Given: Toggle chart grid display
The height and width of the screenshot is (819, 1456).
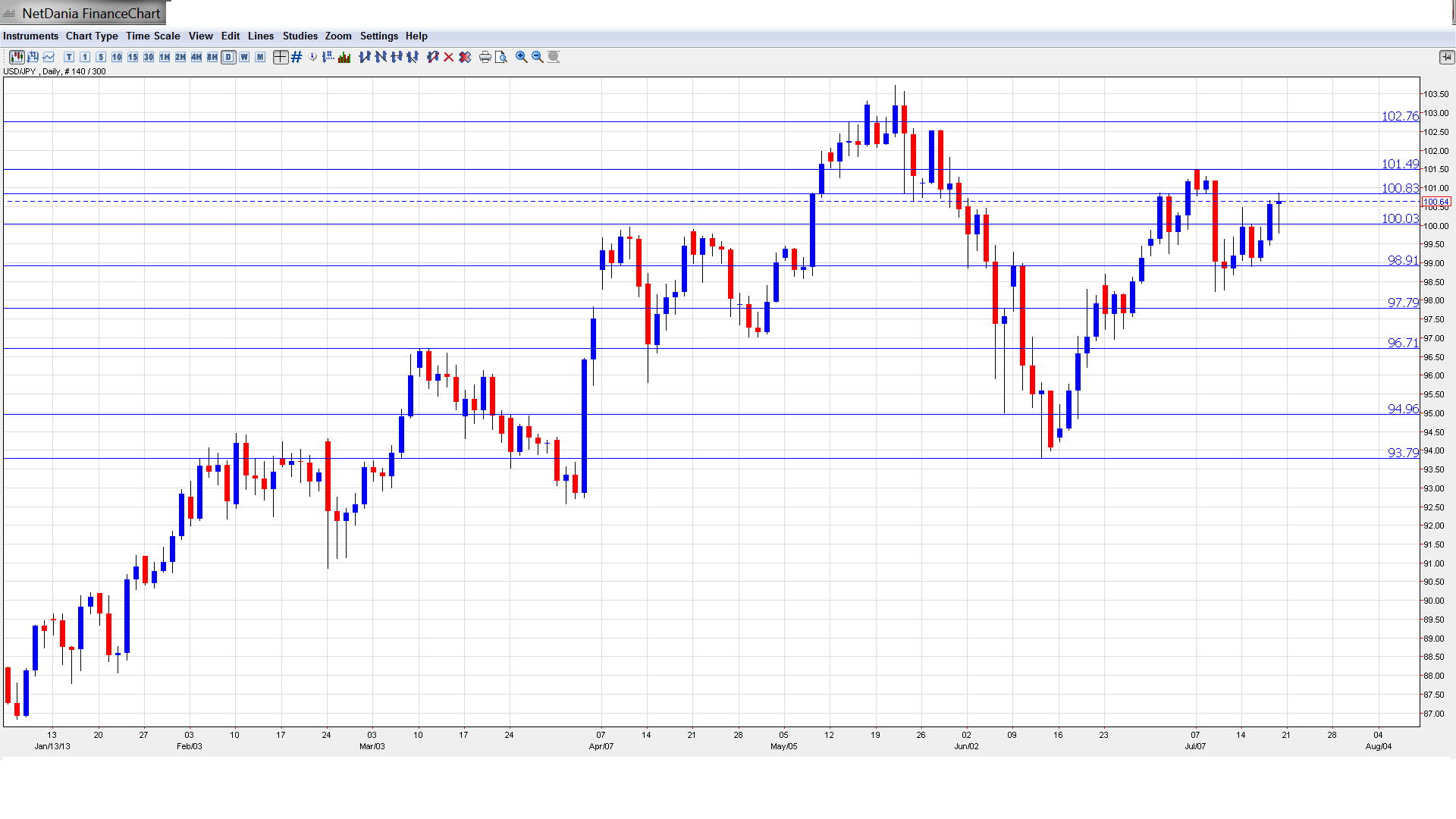Looking at the screenshot, I should [297, 57].
